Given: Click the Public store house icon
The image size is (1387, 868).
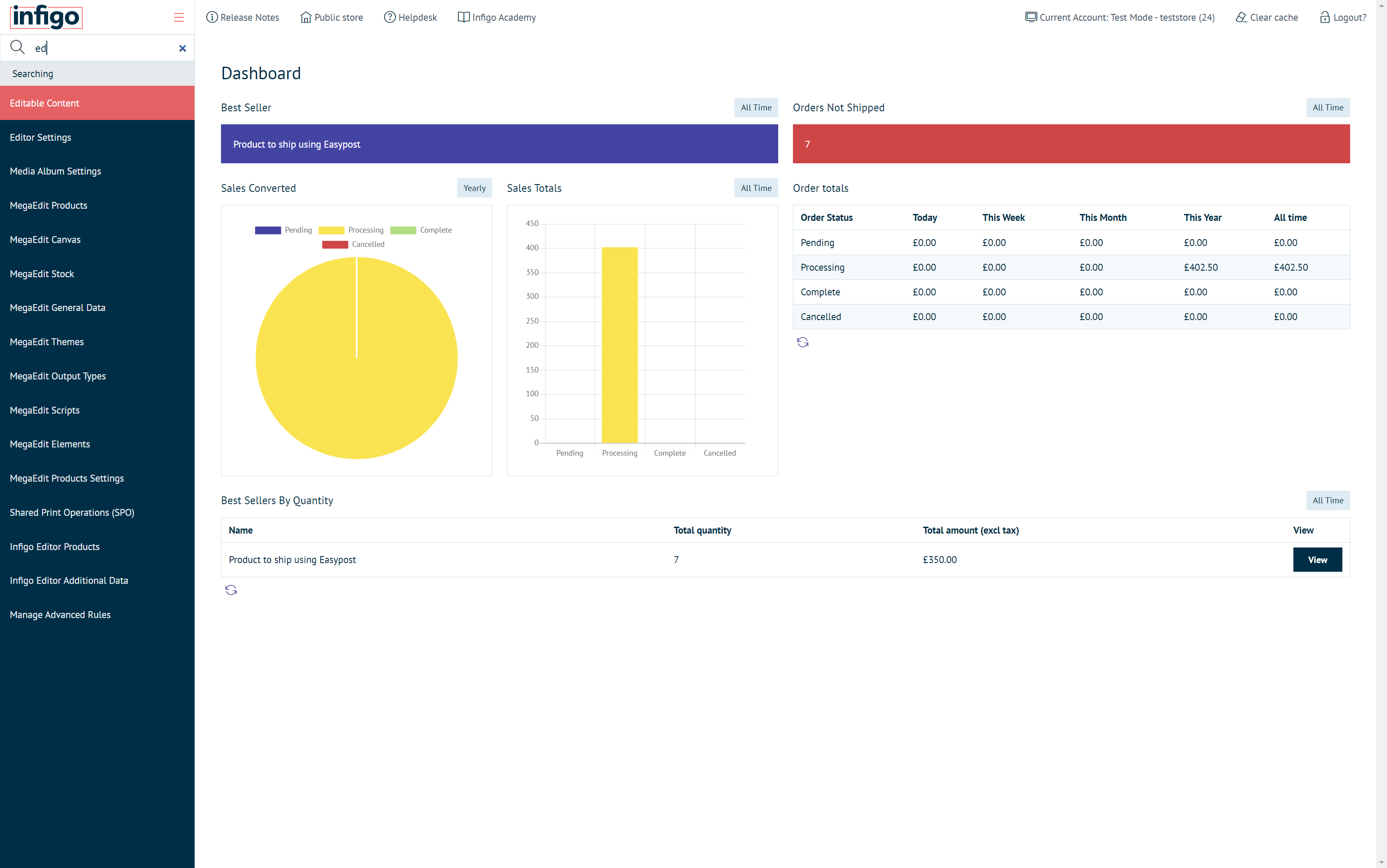Looking at the screenshot, I should click(305, 17).
